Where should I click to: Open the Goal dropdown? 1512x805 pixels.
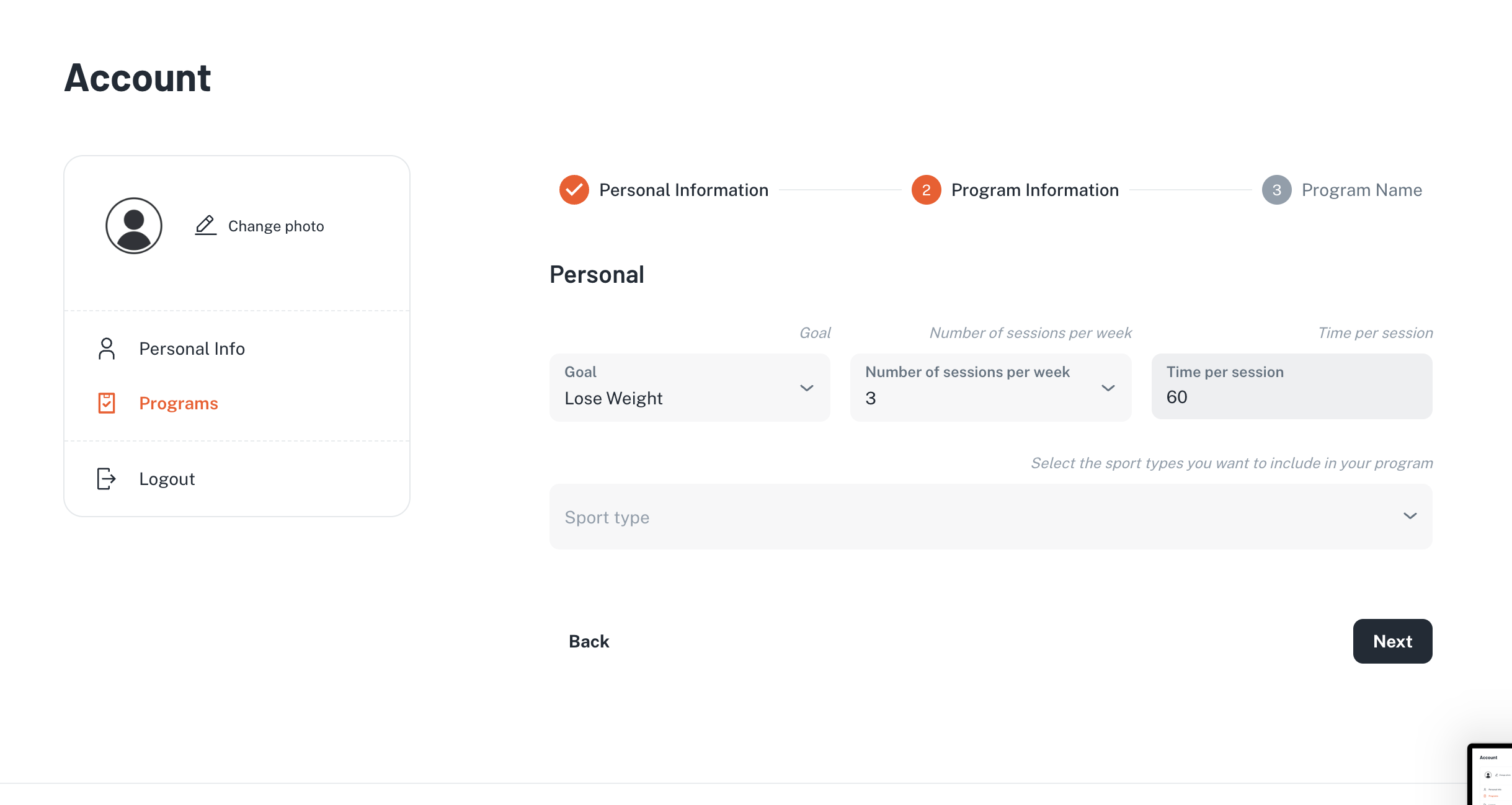(690, 388)
